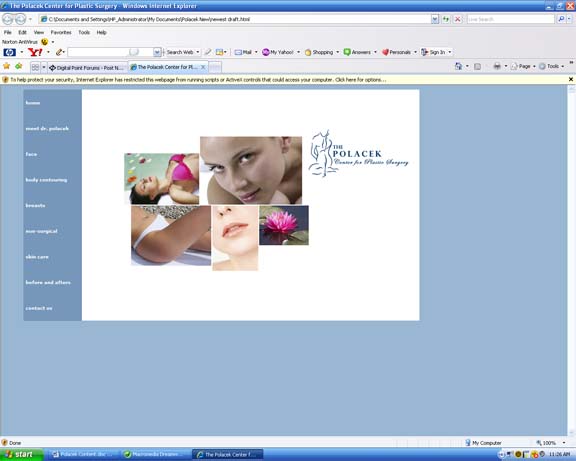The height and width of the screenshot is (461, 576).
Task: Click the 'before and afters' link
Action: coord(48,282)
